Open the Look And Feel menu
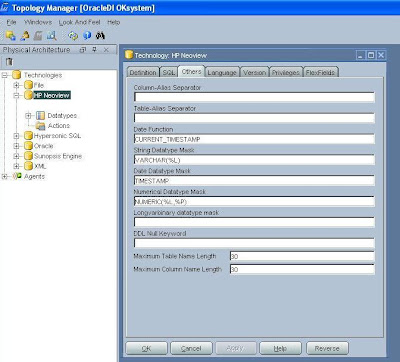400x362 pixels. coord(79,22)
